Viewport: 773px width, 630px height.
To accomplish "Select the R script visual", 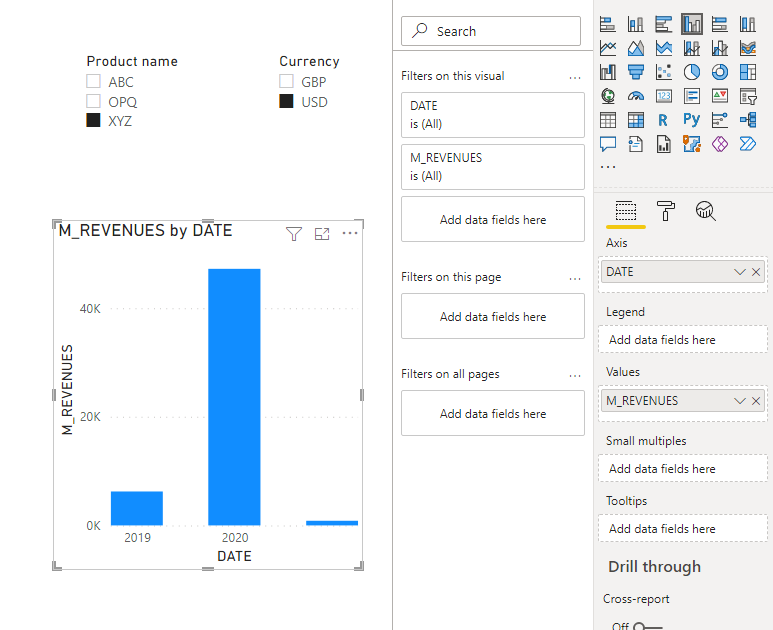I will [x=663, y=120].
